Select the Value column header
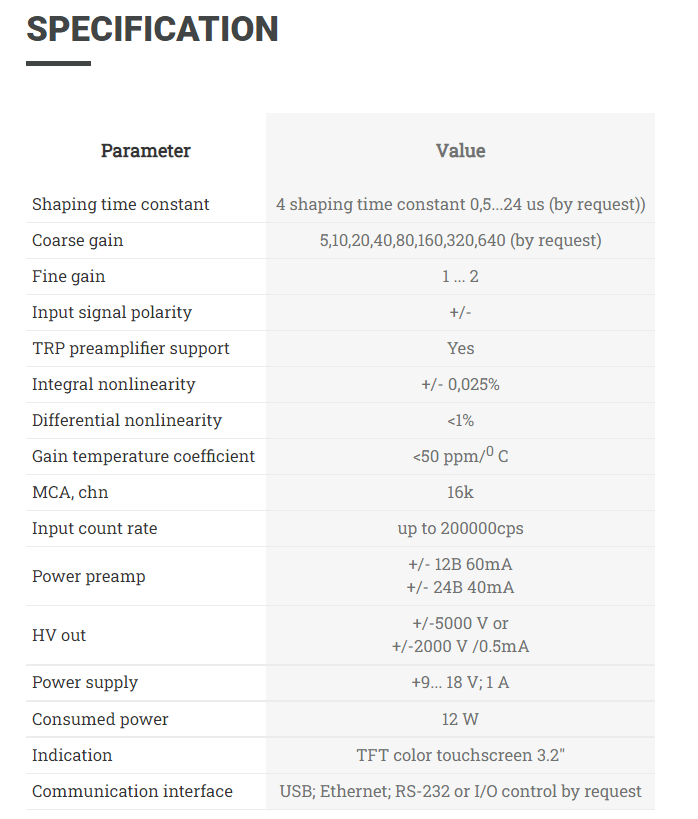The width and height of the screenshot is (698, 819). click(460, 150)
